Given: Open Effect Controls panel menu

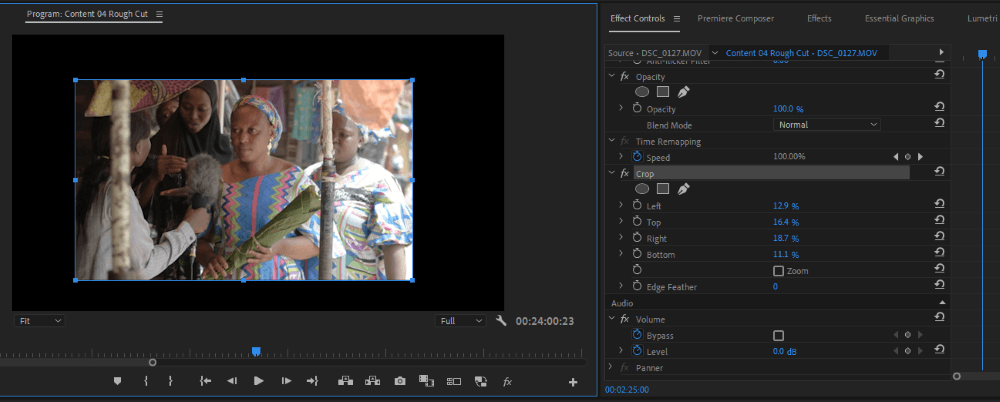Looking at the screenshot, I should pos(677,19).
